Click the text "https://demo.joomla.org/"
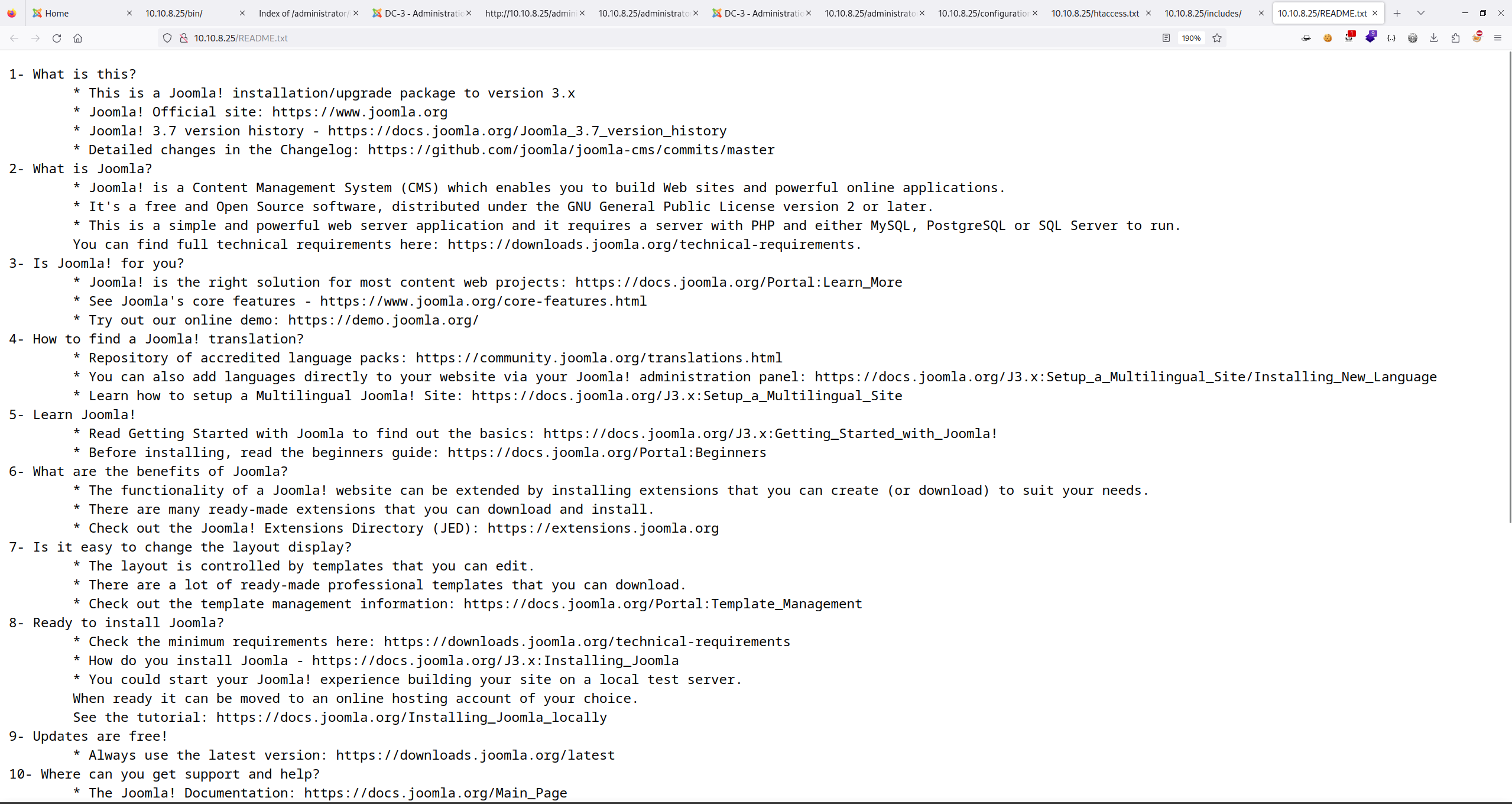The height and width of the screenshot is (804, 1512). coord(384,320)
